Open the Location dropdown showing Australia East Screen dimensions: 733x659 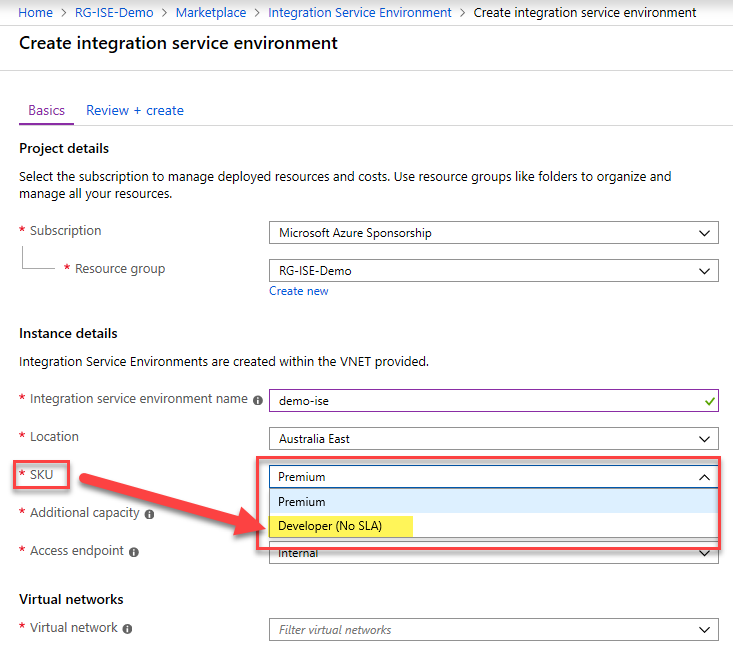pos(493,438)
